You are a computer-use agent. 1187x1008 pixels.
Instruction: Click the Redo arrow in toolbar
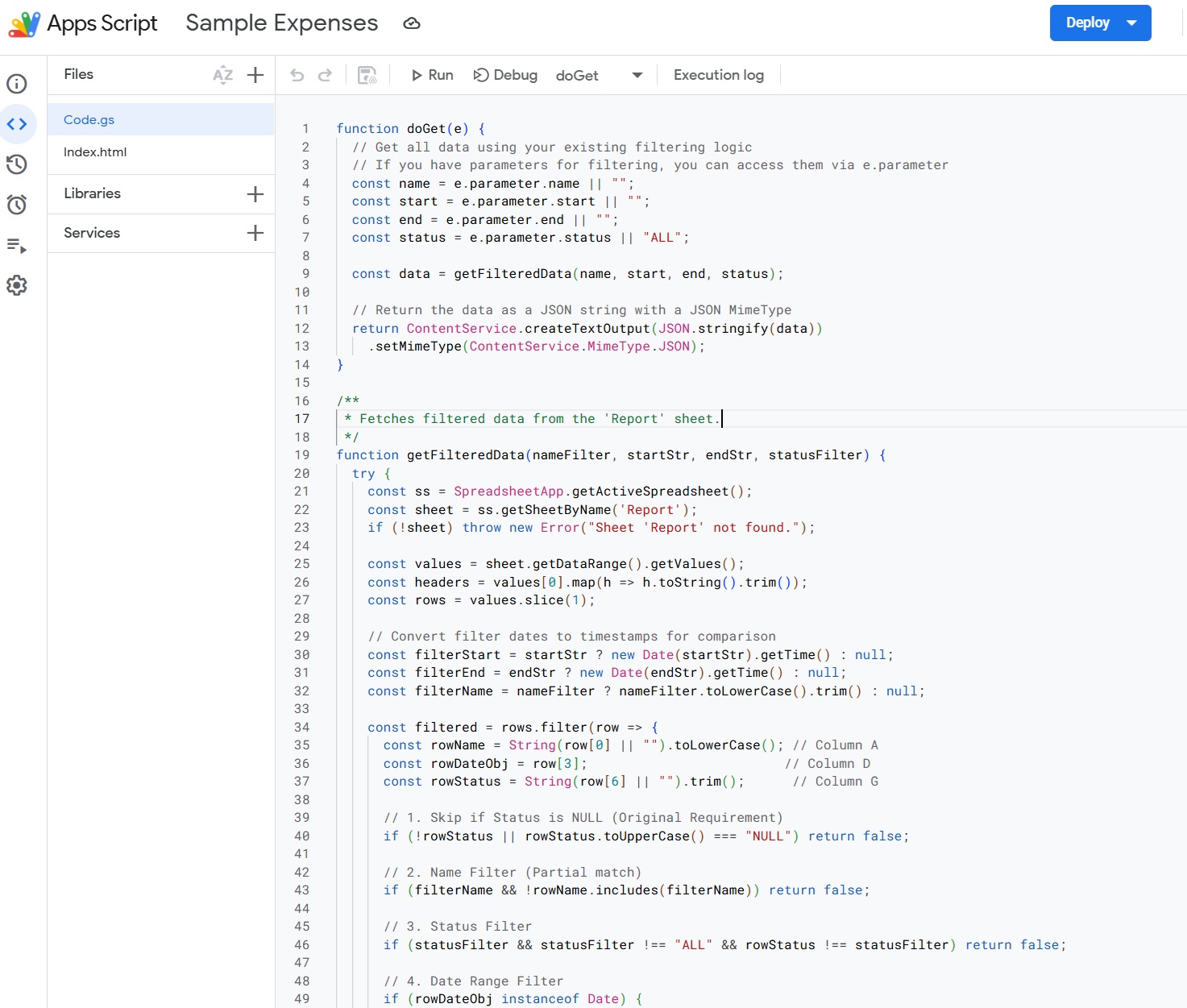[325, 75]
